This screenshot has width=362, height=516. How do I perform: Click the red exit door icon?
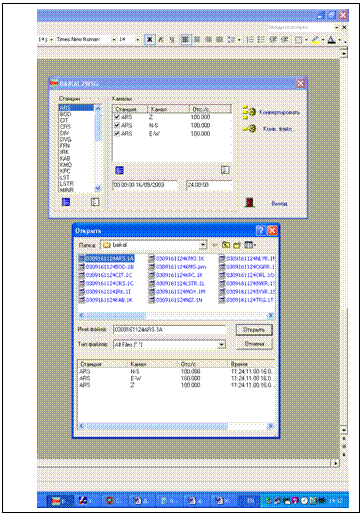pos(250,202)
